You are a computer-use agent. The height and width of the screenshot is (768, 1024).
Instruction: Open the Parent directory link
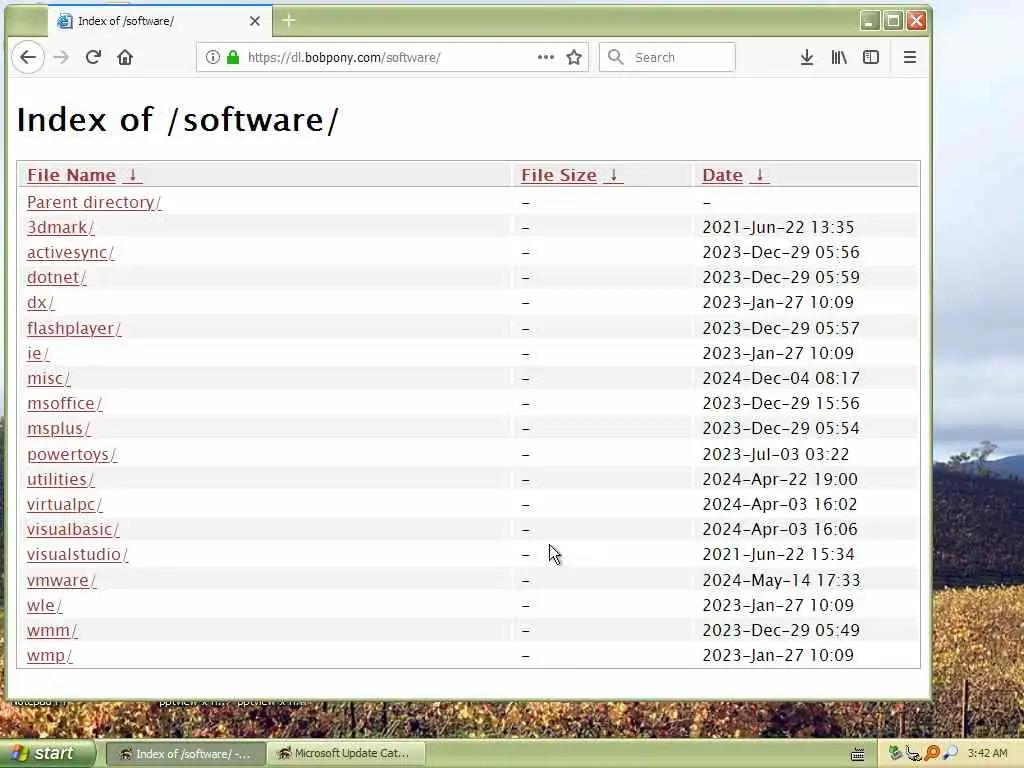click(94, 202)
